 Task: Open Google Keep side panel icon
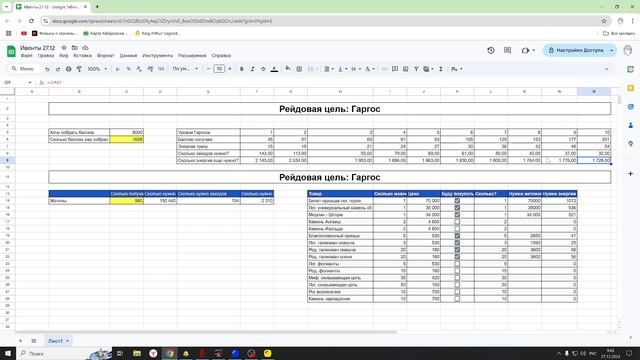click(631, 88)
